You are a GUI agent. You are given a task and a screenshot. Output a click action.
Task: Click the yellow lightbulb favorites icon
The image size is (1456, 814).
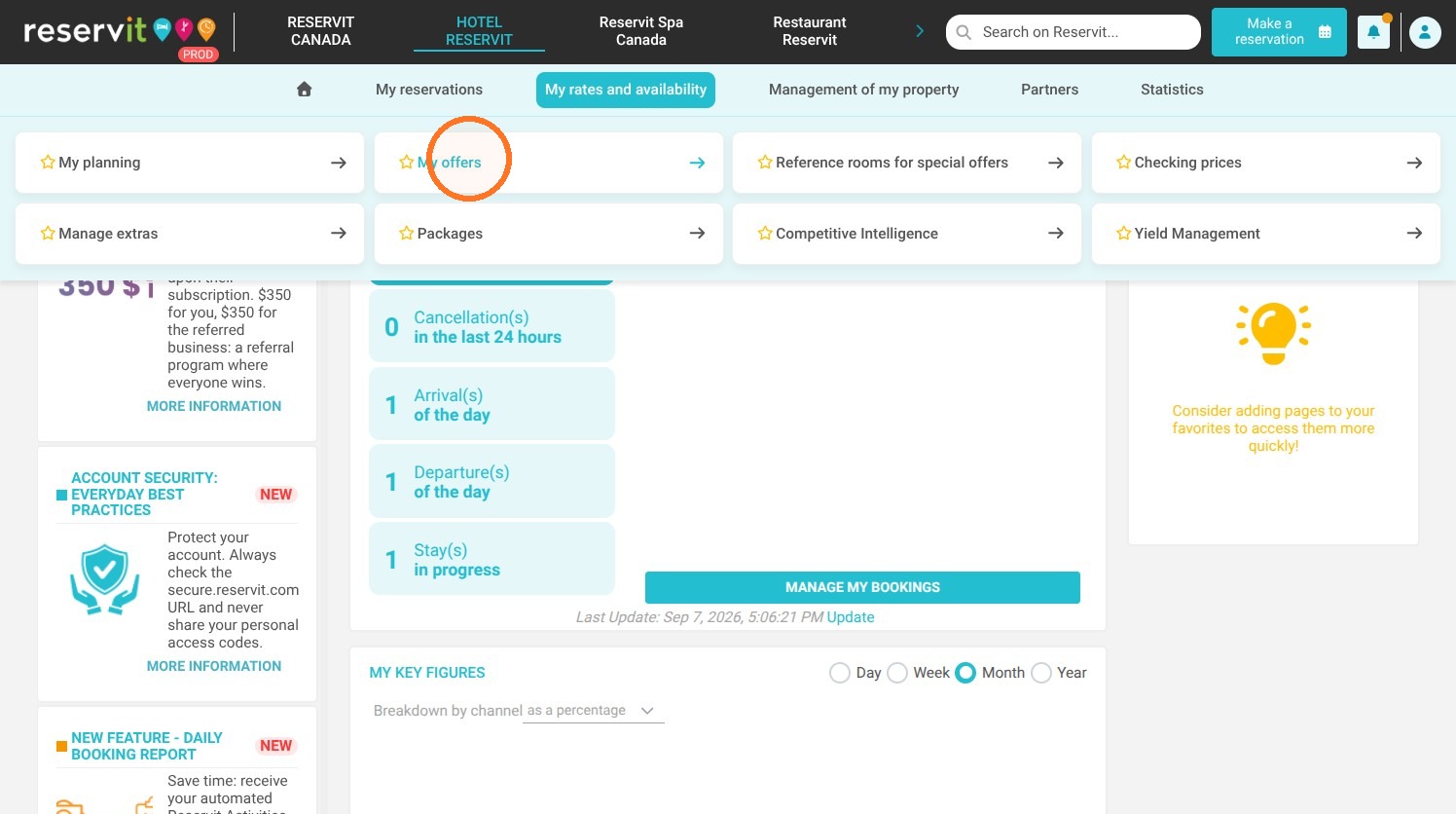[x=1273, y=333]
